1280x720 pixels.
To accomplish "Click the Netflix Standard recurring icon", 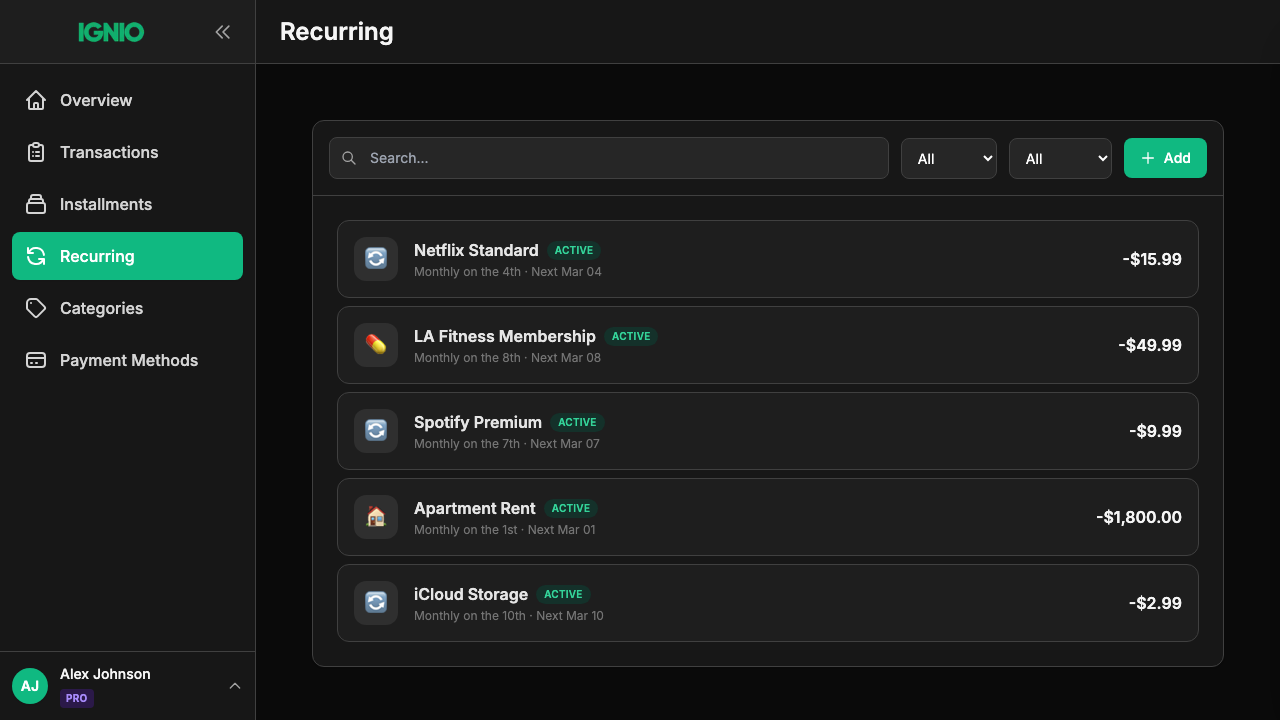I will coord(376,259).
